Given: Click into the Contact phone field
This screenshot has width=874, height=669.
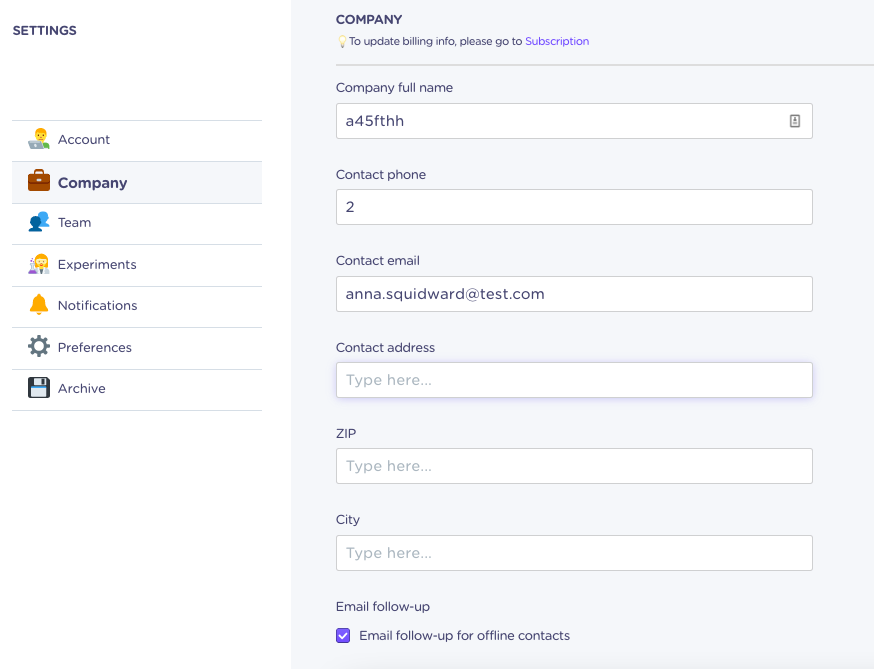Looking at the screenshot, I should coord(574,207).
